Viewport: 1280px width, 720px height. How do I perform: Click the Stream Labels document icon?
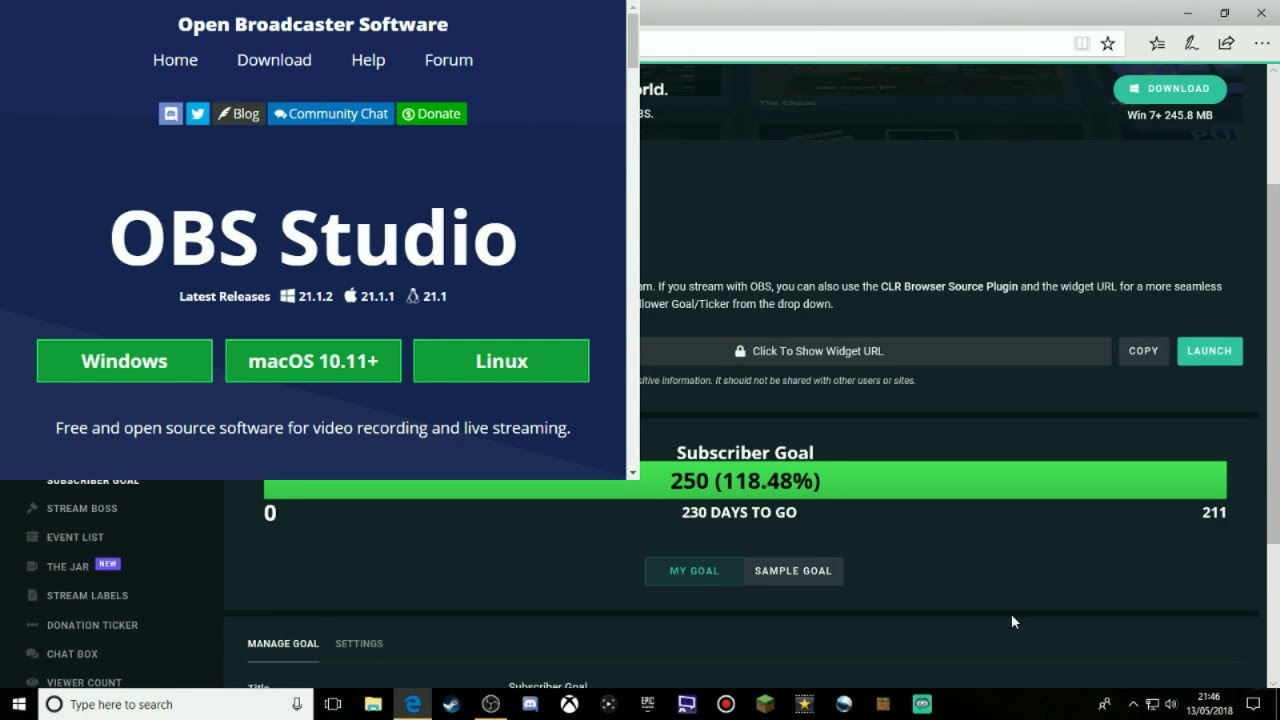[x=32, y=595]
